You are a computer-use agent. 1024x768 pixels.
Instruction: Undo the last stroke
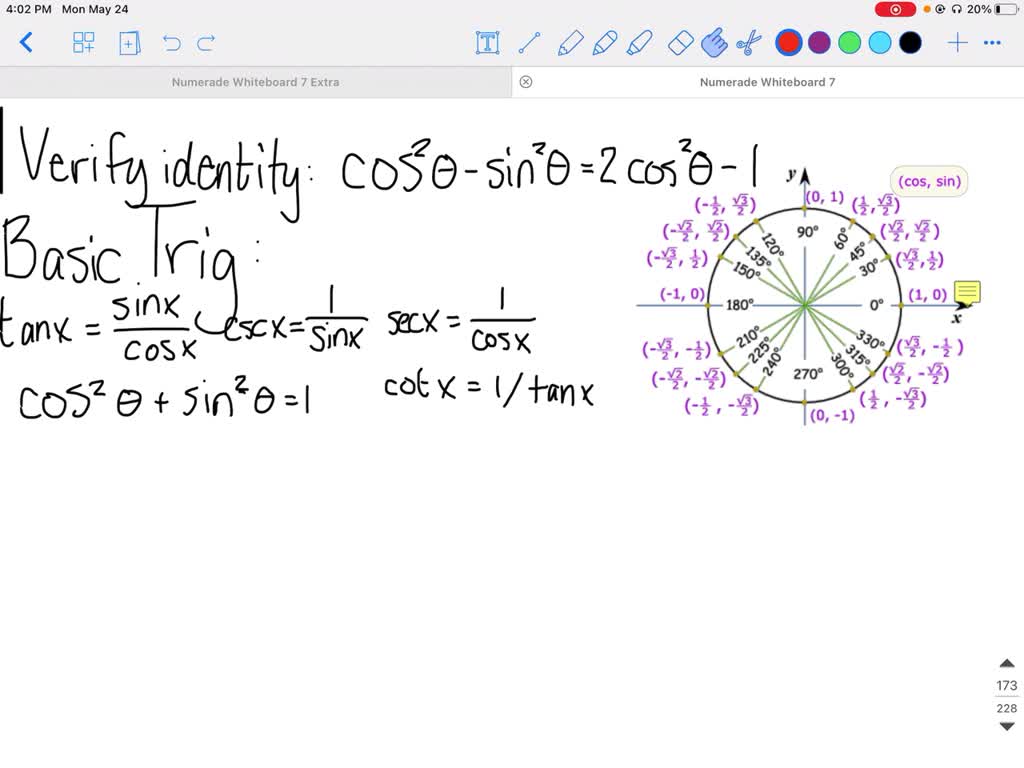[x=171, y=42]
